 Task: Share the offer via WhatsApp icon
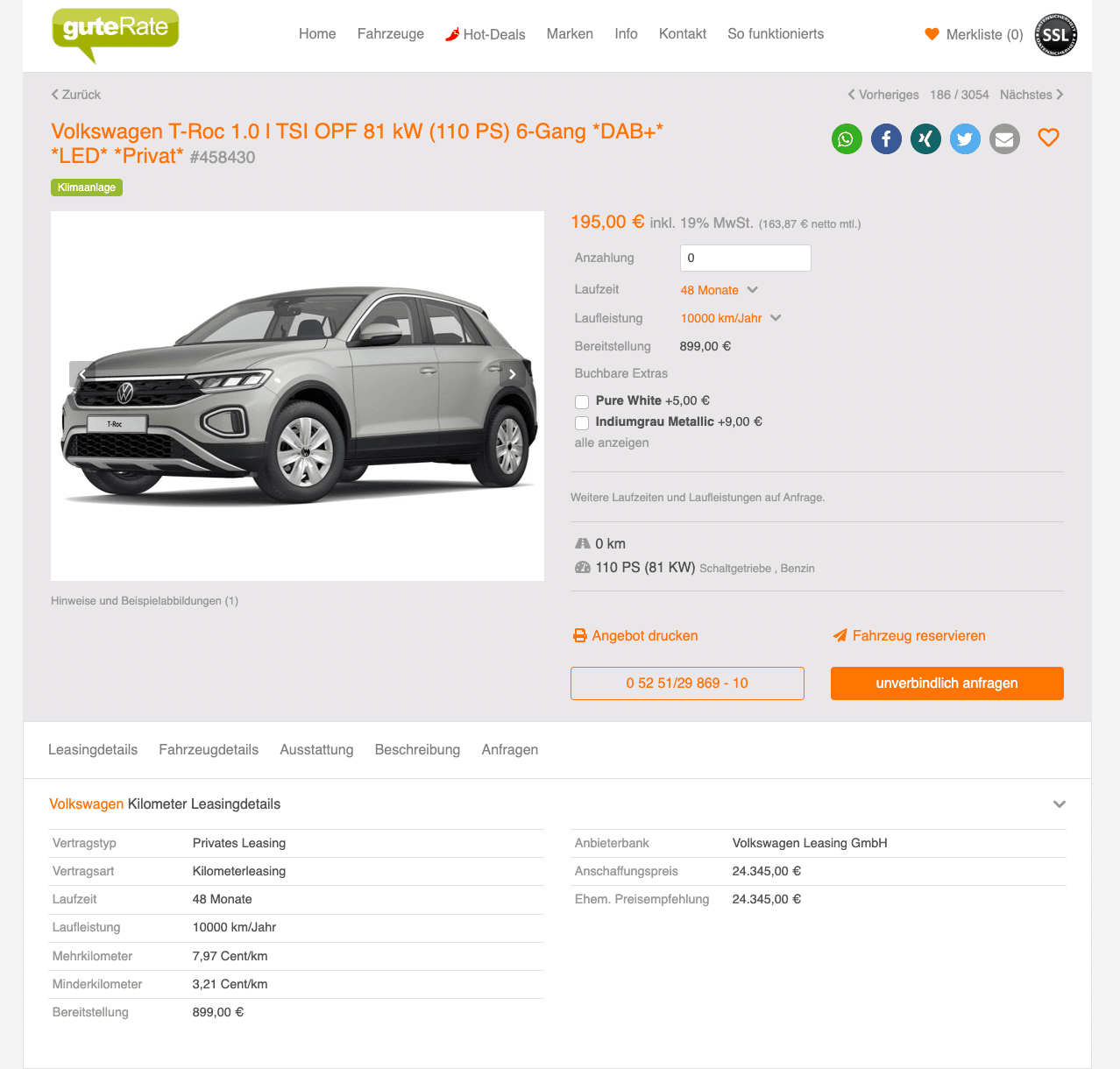click(847, 138)
